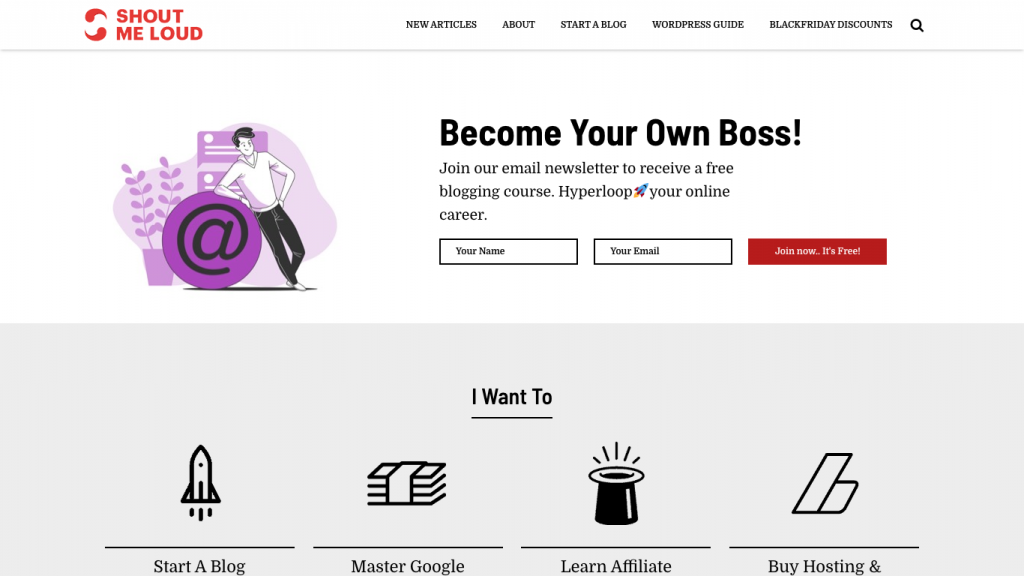Focus the Your Email input field
The height and width of the screenshot is (576, 1024).
[x=663, y=251]
